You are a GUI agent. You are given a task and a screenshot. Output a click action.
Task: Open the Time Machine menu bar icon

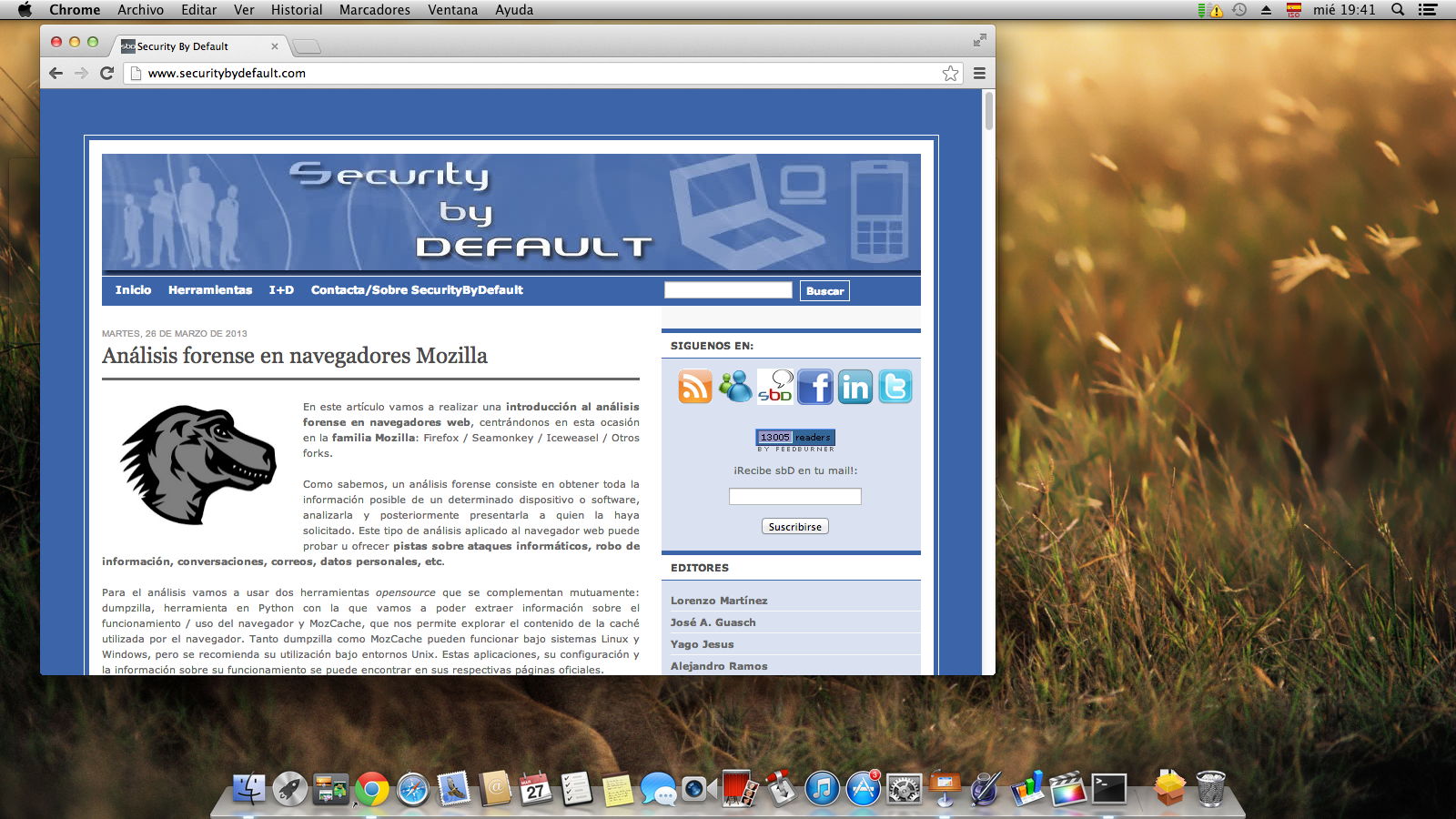click(1239, 10)
